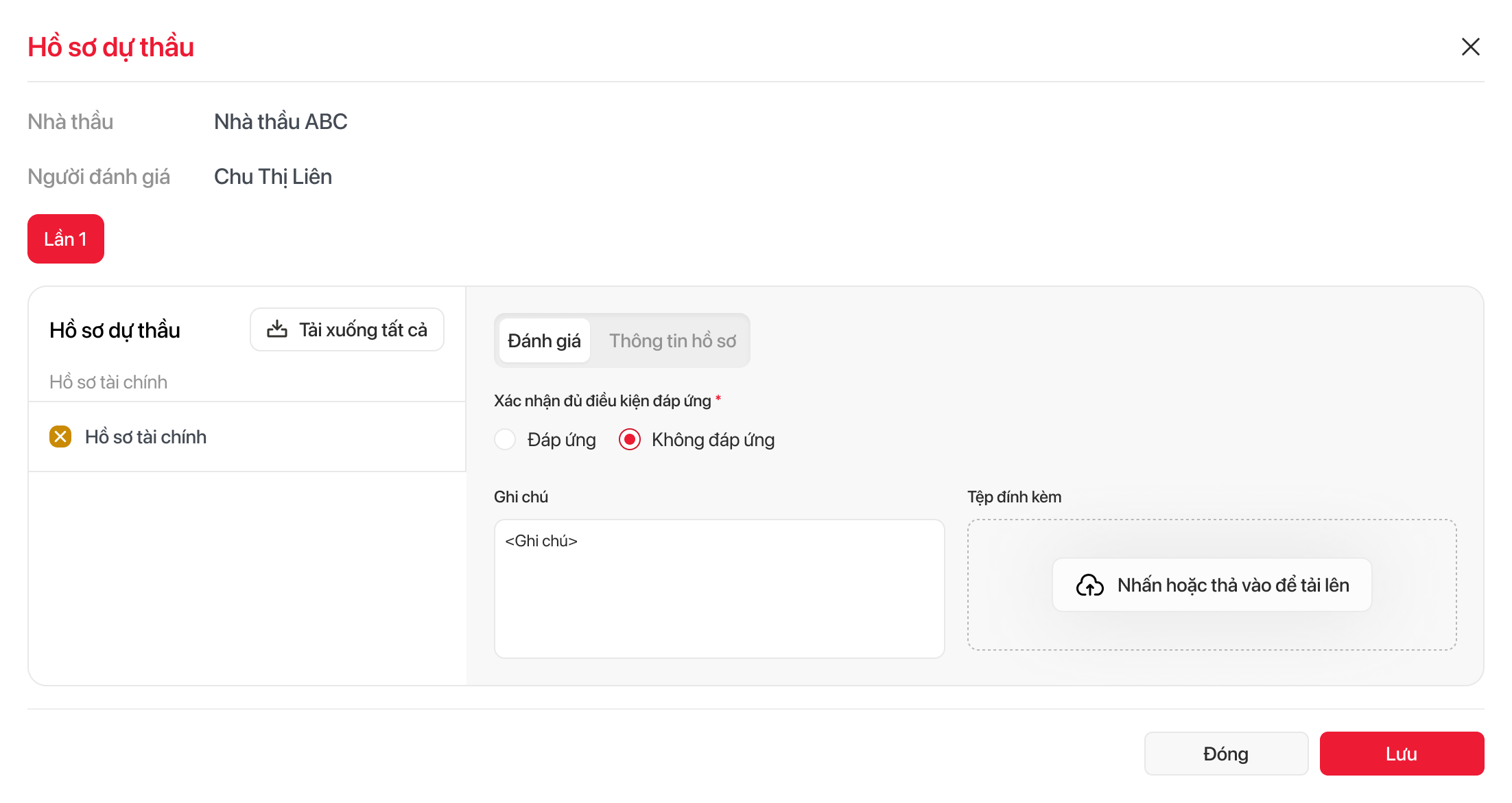1512x803 pixels.
Task: Select the Lần 1 round tab
Action: point(66,239)
